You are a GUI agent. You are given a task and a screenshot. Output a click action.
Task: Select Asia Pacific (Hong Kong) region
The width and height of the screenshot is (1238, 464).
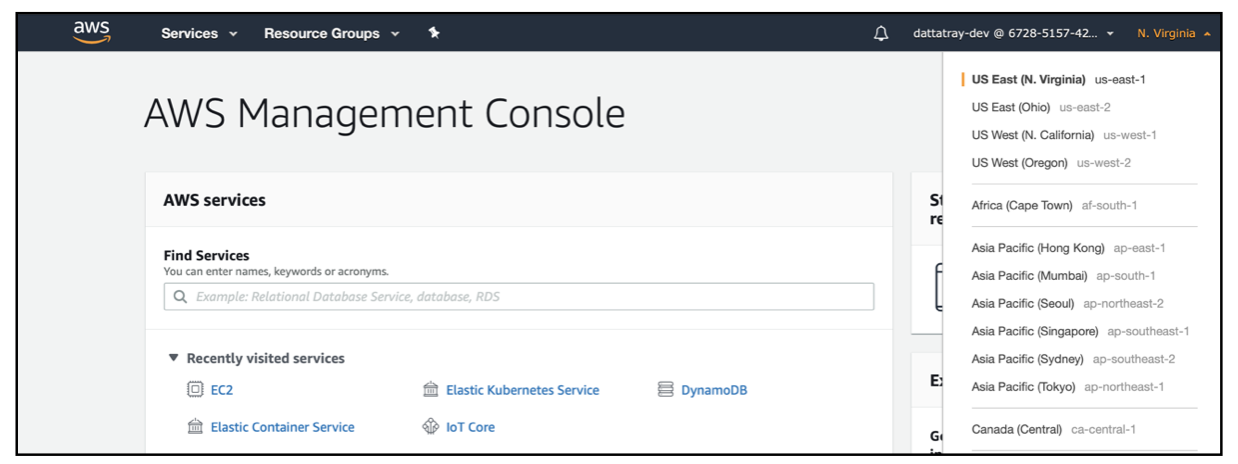(x=1068, y=248)
